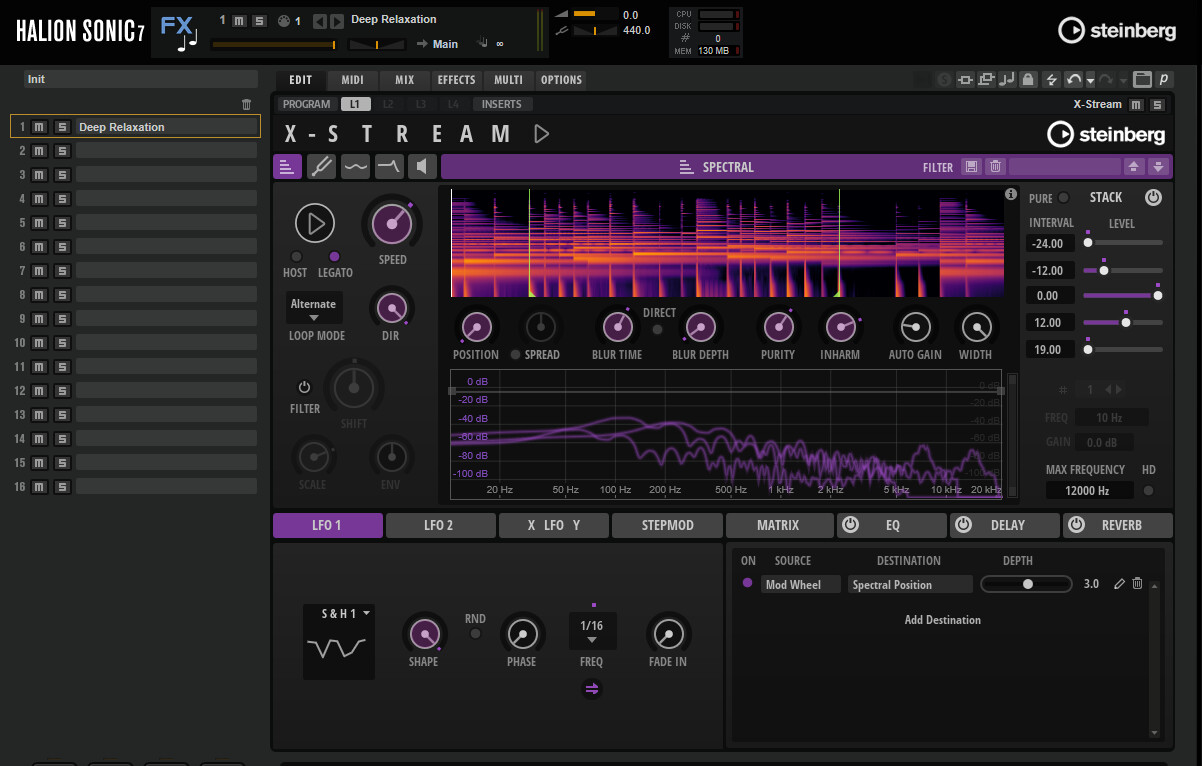
Task: Open the 1/16 FREQ dropdown
Action: [x=591, y=631]
